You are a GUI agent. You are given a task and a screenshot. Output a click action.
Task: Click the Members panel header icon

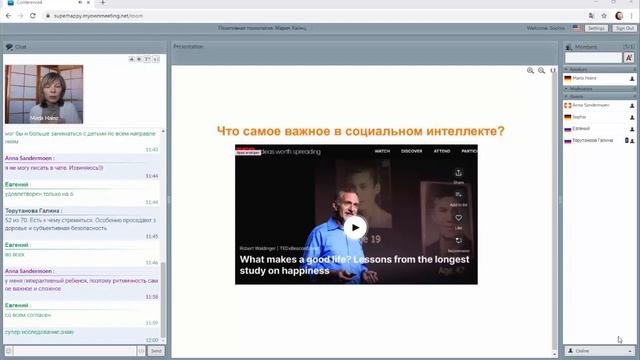point(569,47)
